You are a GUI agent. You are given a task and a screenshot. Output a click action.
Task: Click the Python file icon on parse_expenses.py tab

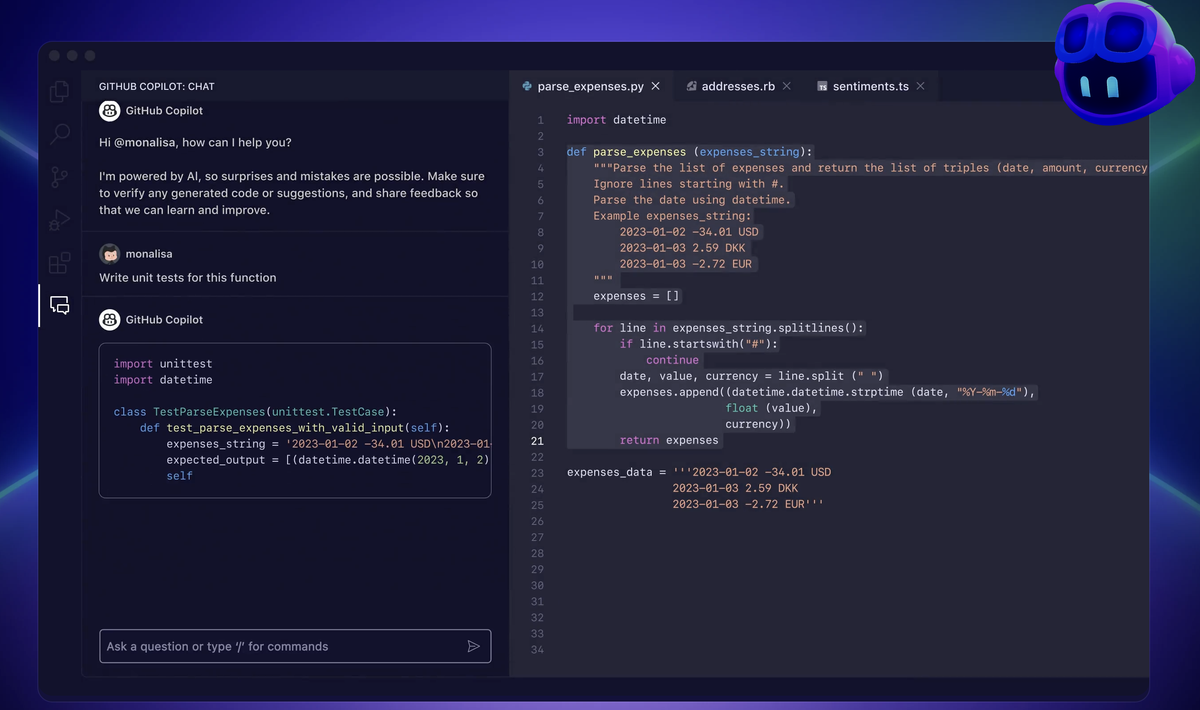click(x=527, y=87)
